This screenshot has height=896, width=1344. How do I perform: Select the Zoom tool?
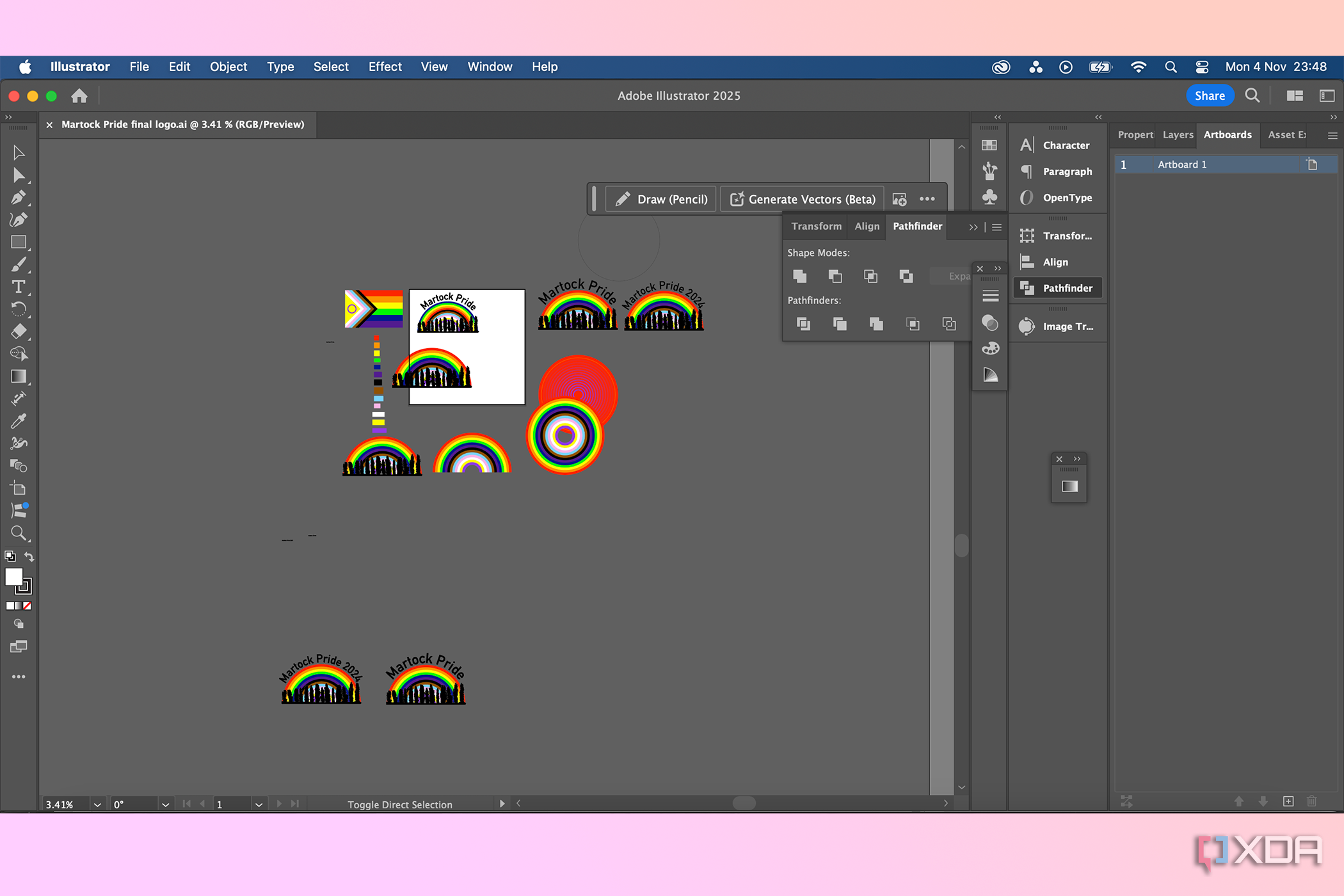point(19,532)
